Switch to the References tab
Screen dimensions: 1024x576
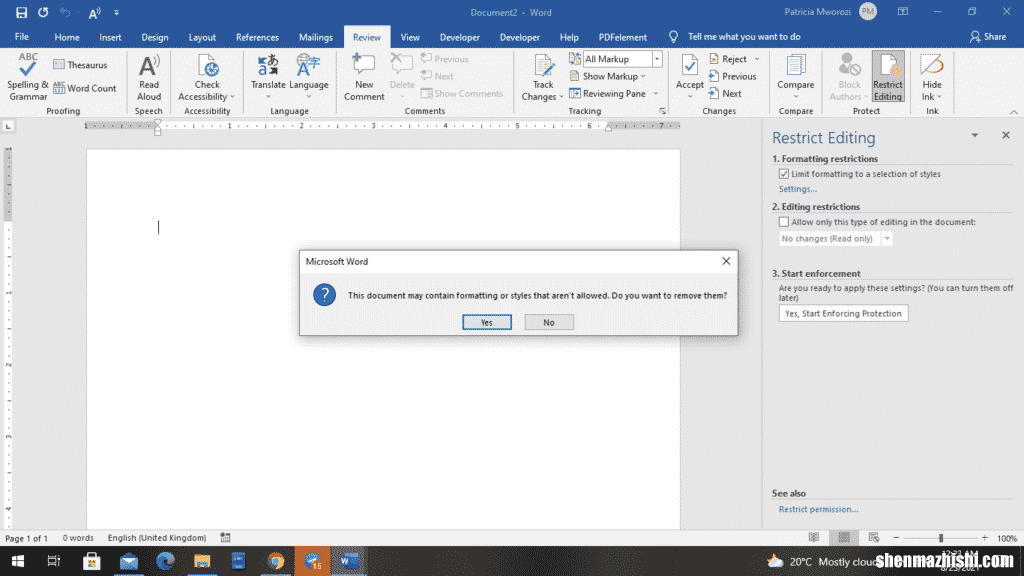(x=257, y=37)
